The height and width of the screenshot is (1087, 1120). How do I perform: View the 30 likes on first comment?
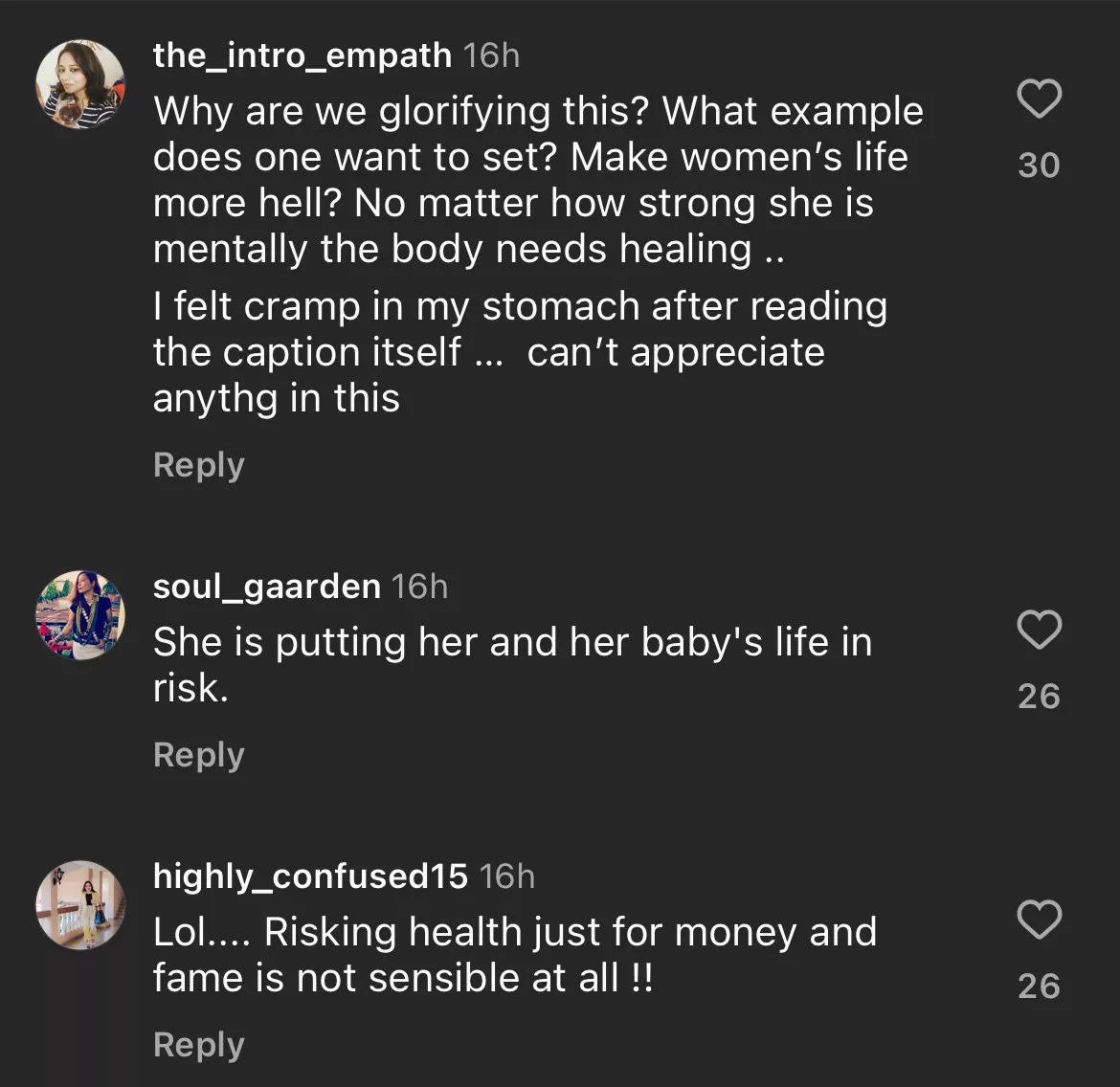1039,166
